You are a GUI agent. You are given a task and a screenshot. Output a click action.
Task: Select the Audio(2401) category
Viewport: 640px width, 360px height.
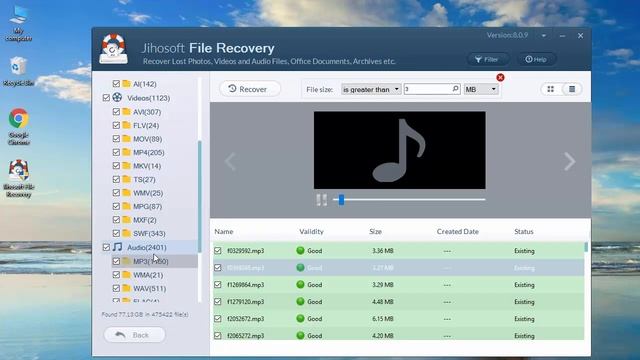(147, 247)
